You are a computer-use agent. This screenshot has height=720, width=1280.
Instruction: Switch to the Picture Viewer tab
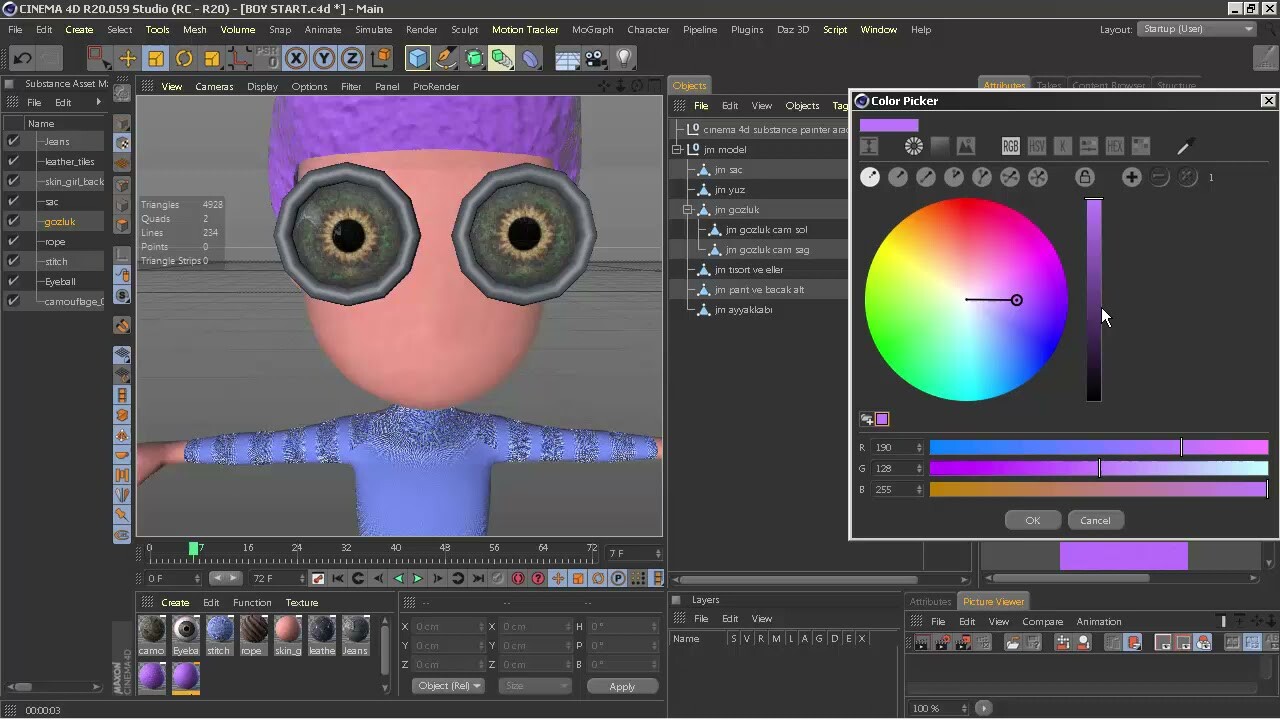(993, 601)
